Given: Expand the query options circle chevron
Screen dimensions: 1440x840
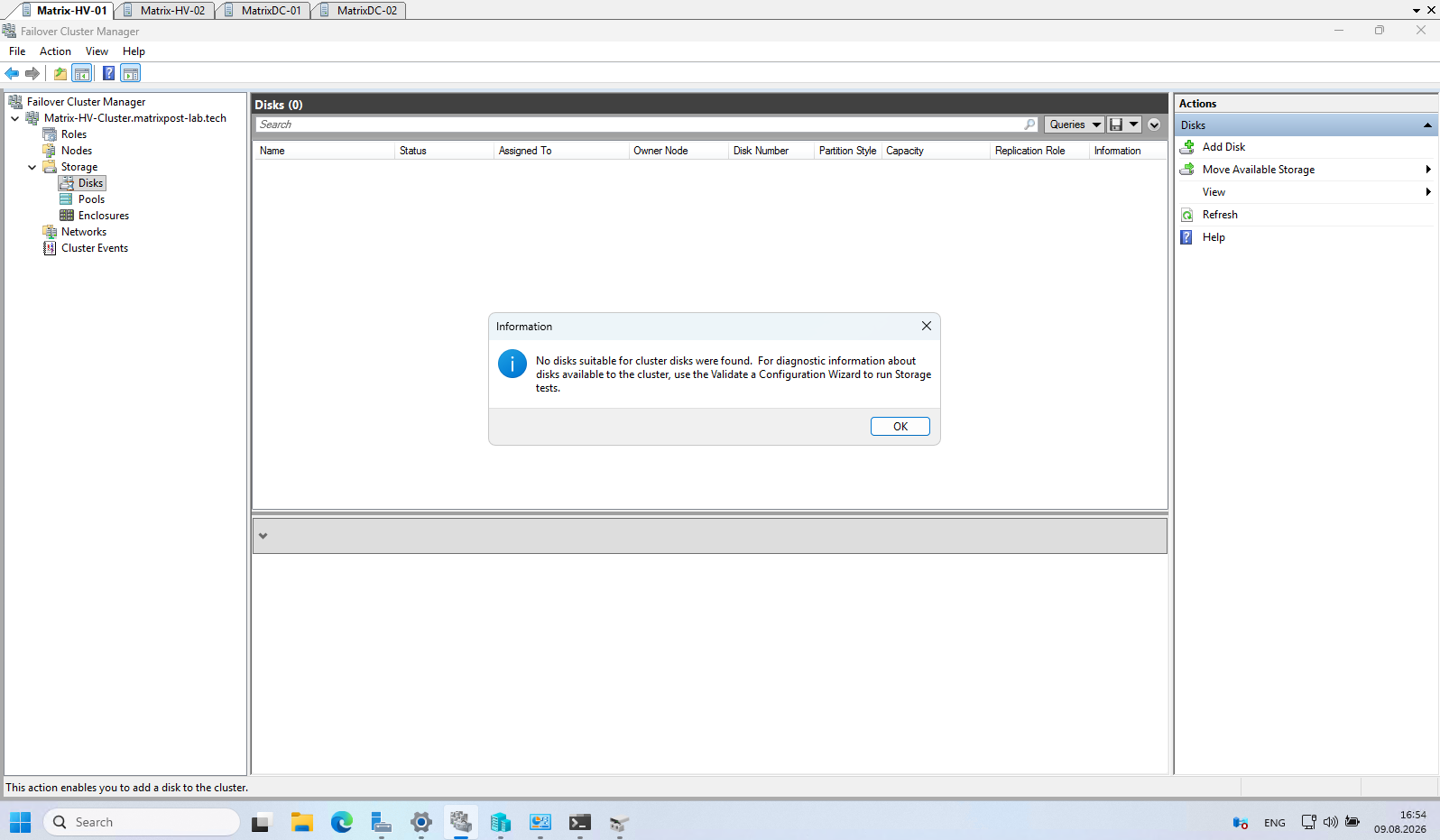Looking at the screenshot, I should coord(1154,125).
